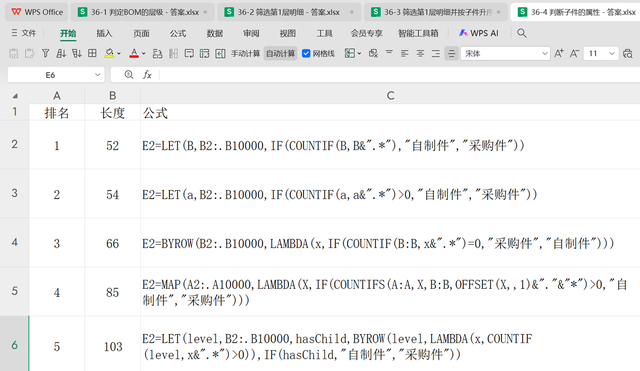Open the 36-2 筛选第1层明细 workbook tab
Viewport: 640px width, 371px height.
[x=289, y=12]
